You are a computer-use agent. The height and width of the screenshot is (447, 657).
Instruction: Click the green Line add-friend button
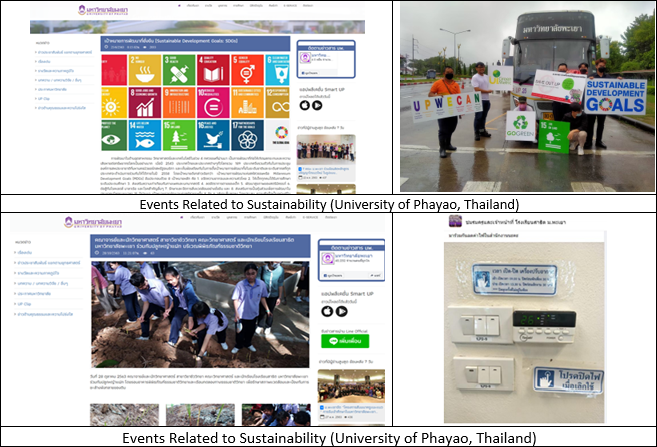(345, 341)
